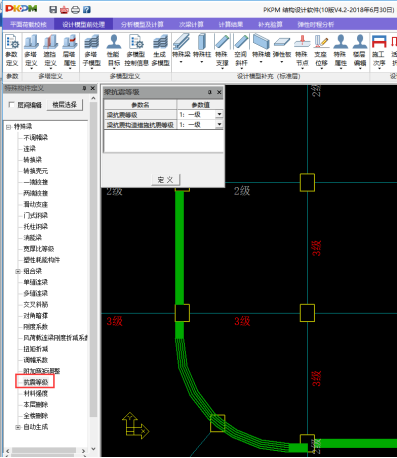Select the 弹性板 elastic slab tool
The height and width of the screenshot is (458, 397).
tap(282, 45)
